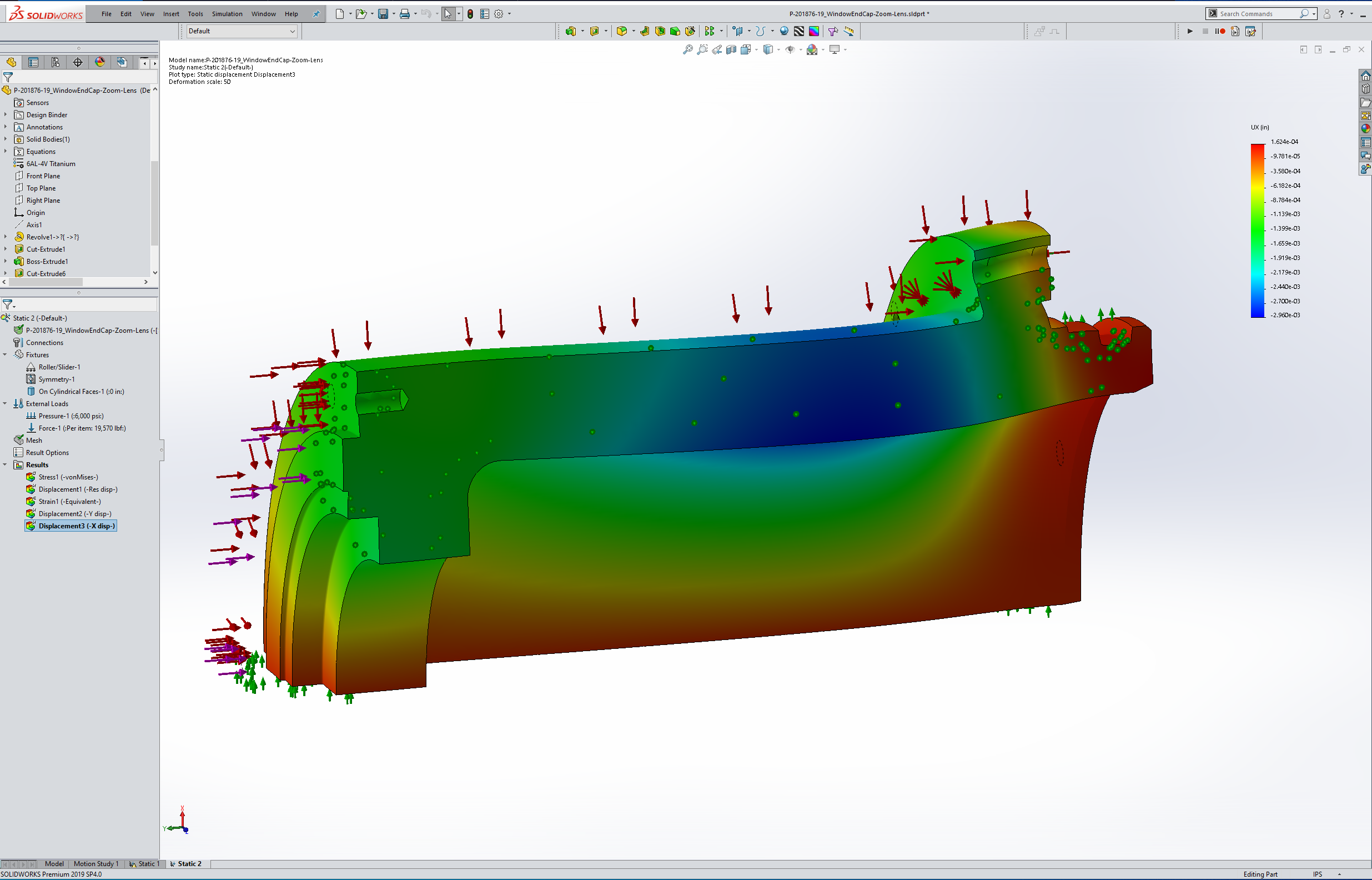
Task: Select Strain1 (-Equivalent-) result
Action: coord(64,502)
